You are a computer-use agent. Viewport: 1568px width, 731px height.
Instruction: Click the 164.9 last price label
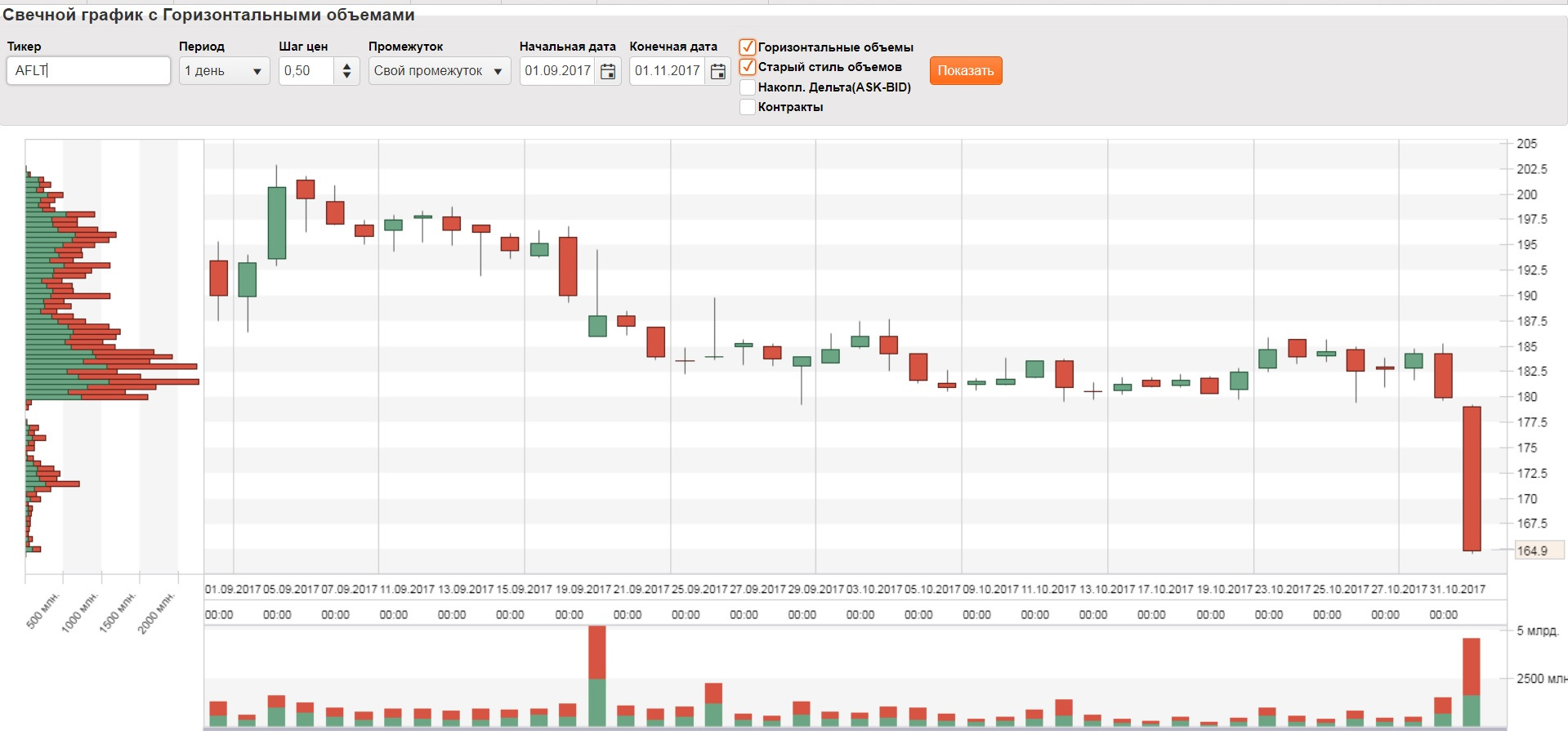(x=1539, y=550)
